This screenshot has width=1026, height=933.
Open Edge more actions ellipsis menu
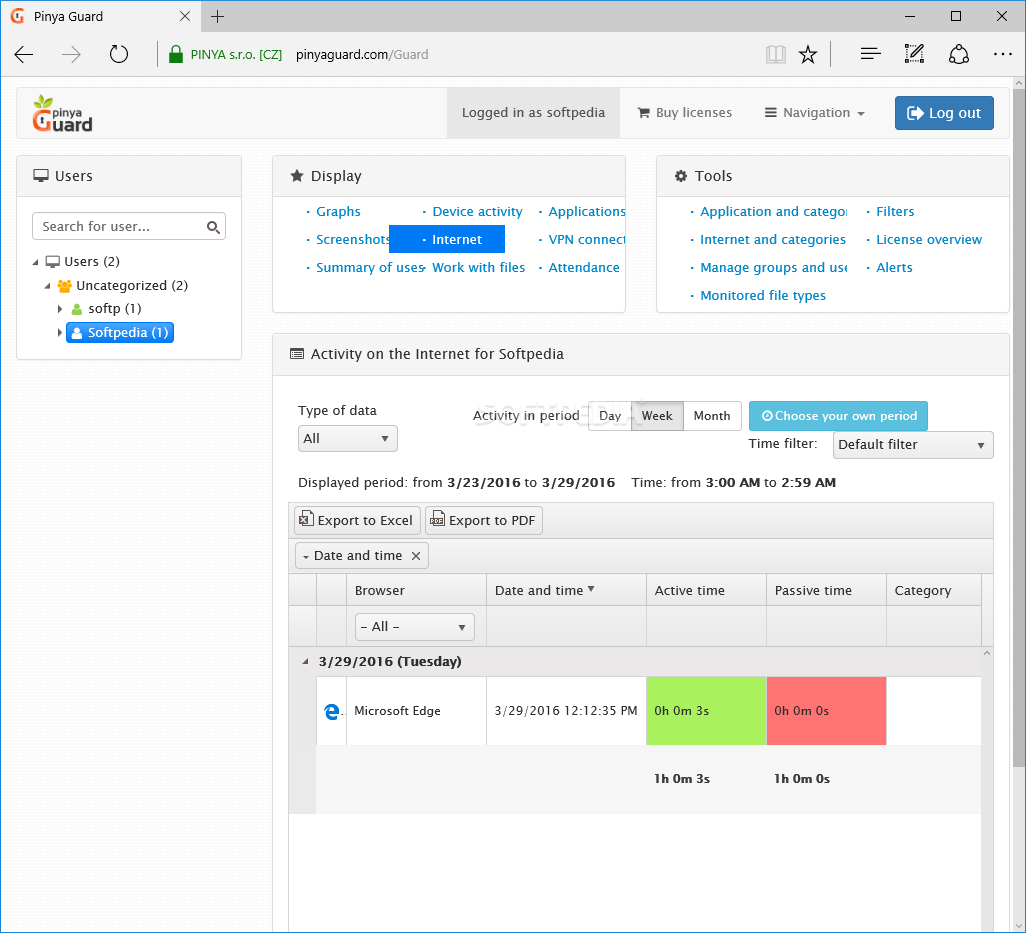[1002, 54]
